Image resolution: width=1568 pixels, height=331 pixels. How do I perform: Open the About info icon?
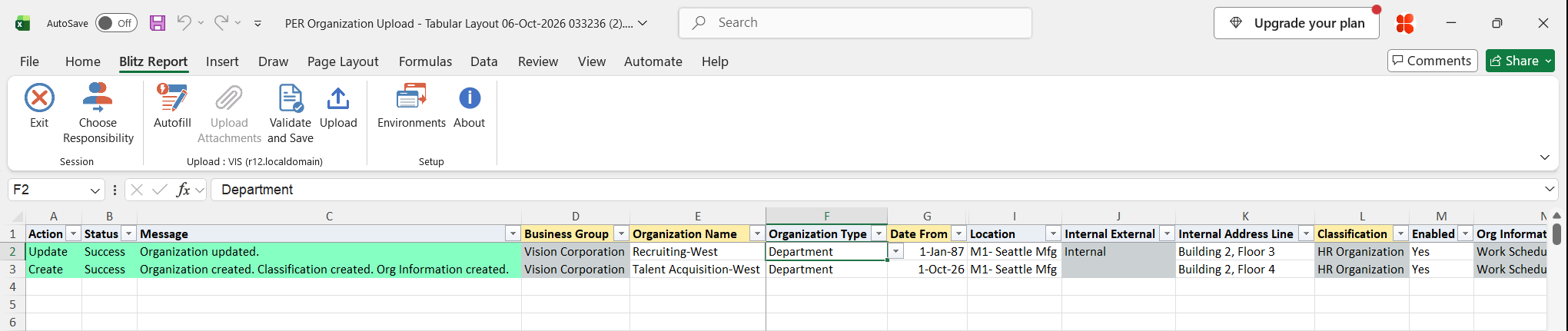point(470,98)
